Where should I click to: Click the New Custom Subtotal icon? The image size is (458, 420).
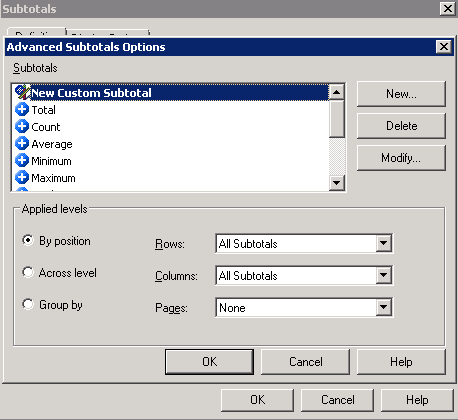(x=22, y=92)
